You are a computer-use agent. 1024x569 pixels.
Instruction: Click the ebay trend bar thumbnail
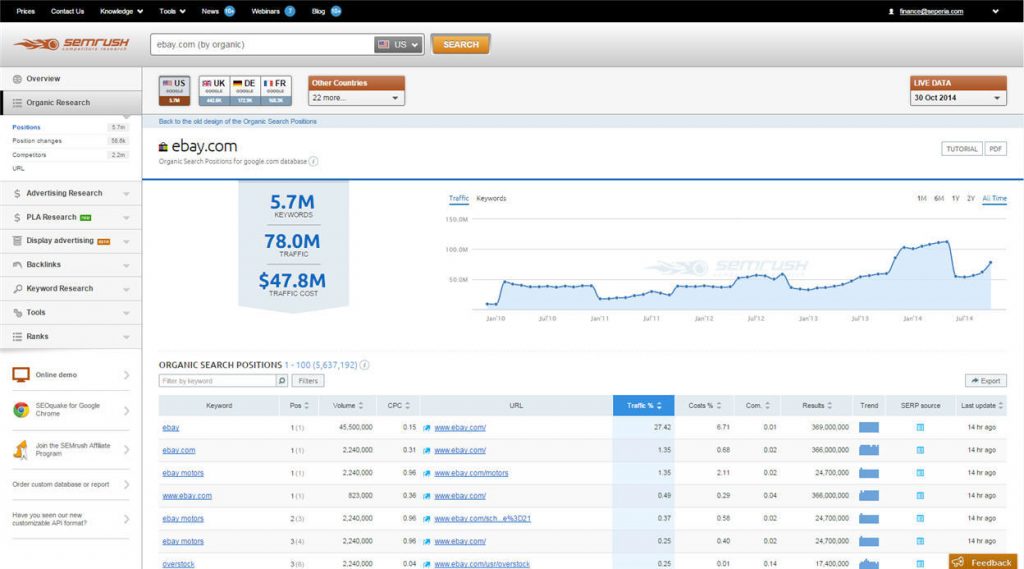pyautogui.click(x=868, y=427)
